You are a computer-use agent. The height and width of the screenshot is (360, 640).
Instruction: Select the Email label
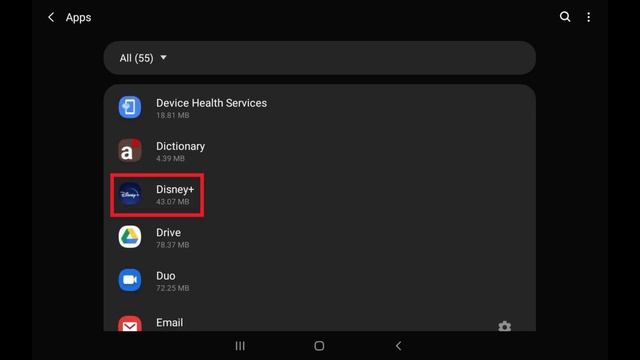tap(169, 322)
